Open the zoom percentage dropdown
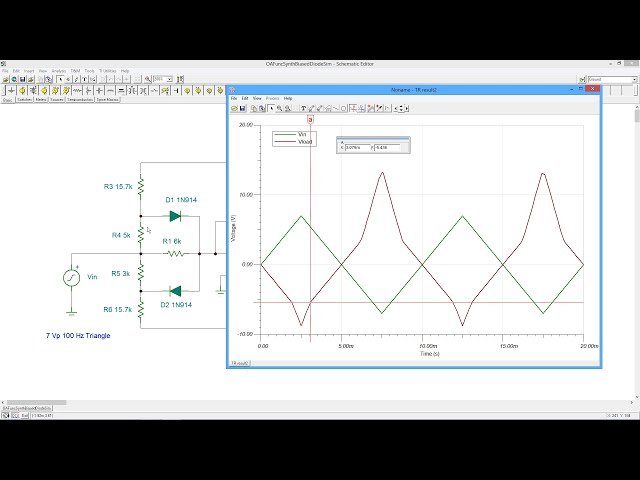The height and width of the screenshot is (480, 640). point(169,79)
